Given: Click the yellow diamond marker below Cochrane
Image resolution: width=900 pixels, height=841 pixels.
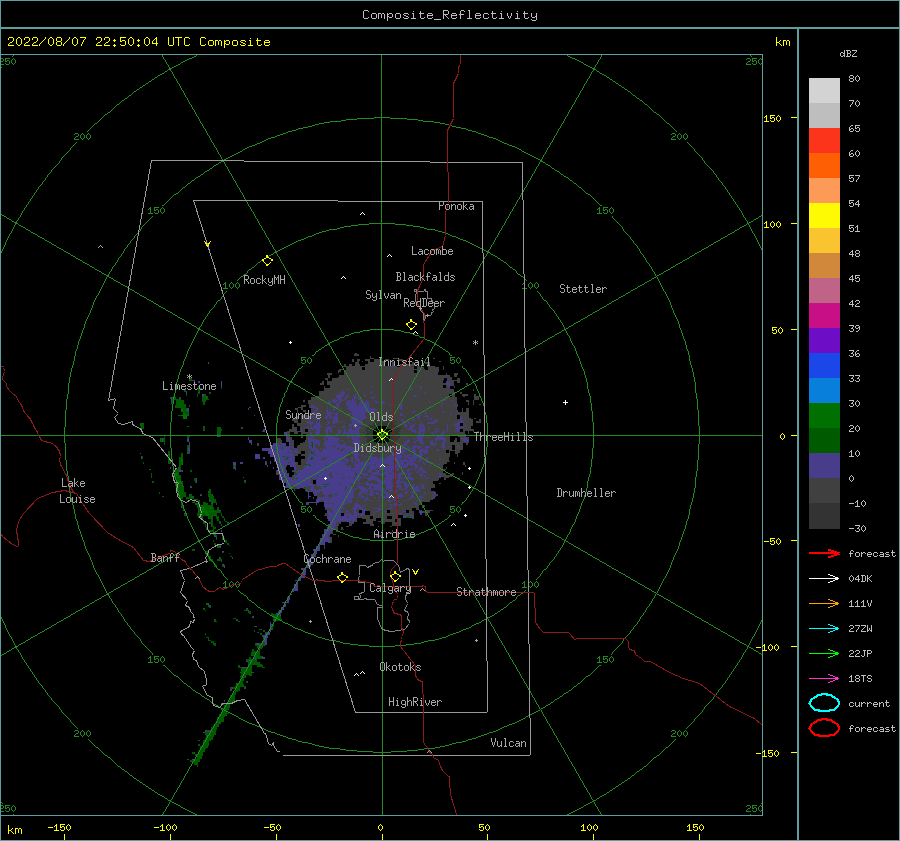Looking at the screenshot, I should (x=342, y=577).
